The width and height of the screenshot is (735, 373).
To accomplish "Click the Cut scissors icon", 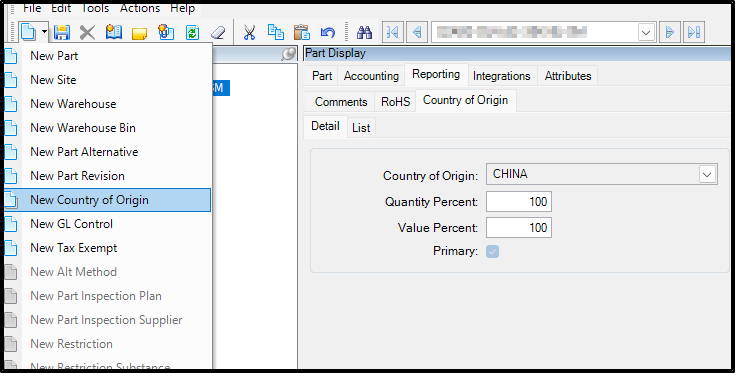I will [x=249, y=32].
